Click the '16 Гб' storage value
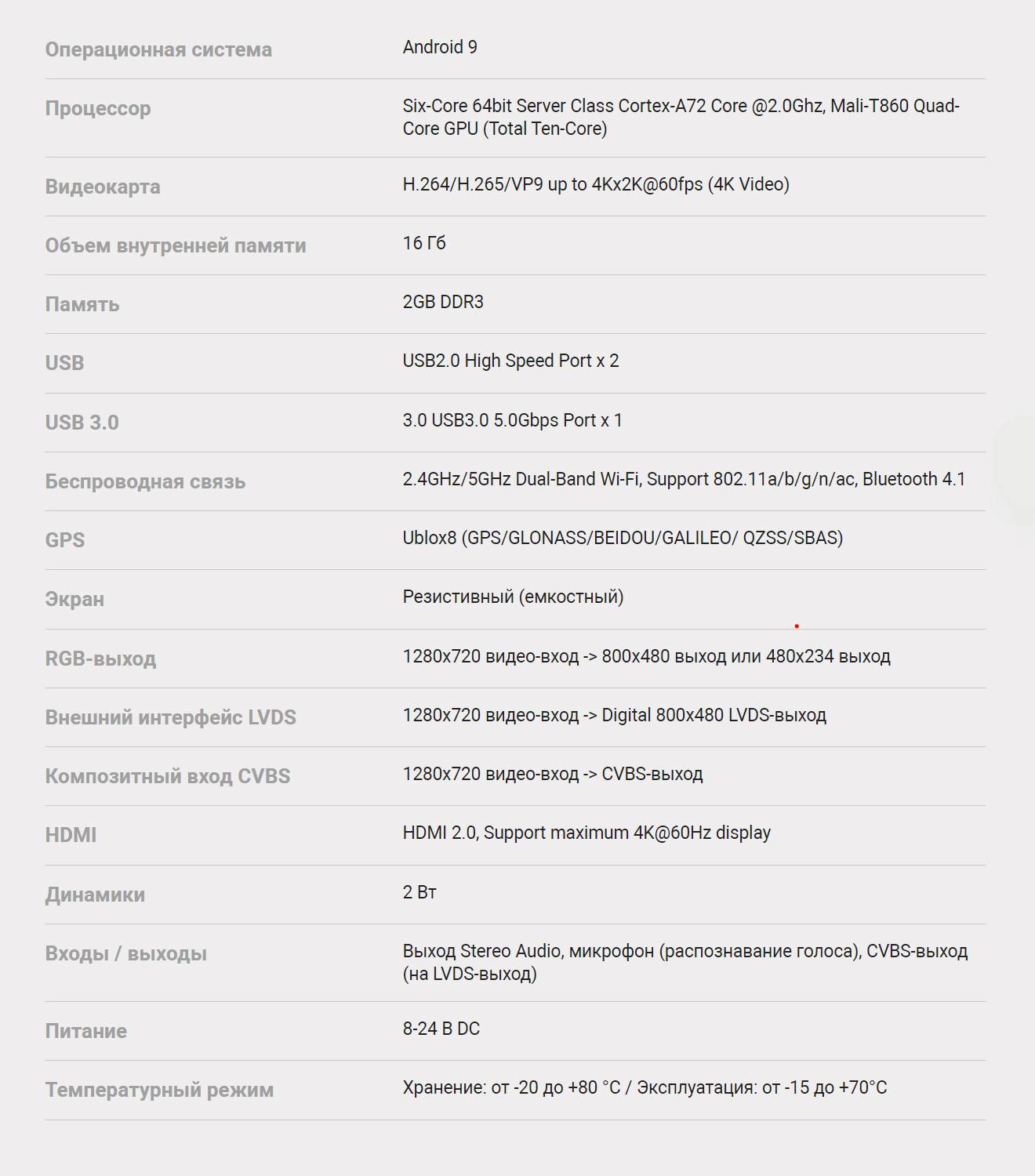This screenshot has width=1035, height=1176. 424,243
